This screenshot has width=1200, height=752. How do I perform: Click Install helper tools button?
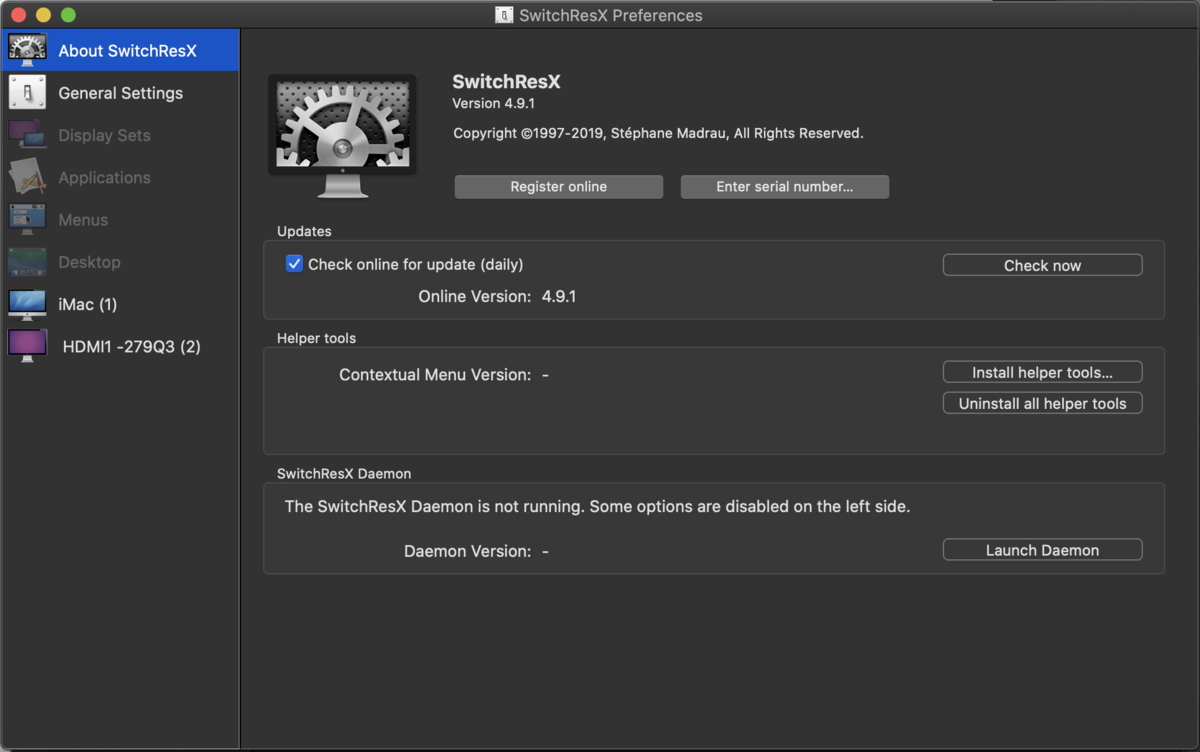(x=1042, y=372)
